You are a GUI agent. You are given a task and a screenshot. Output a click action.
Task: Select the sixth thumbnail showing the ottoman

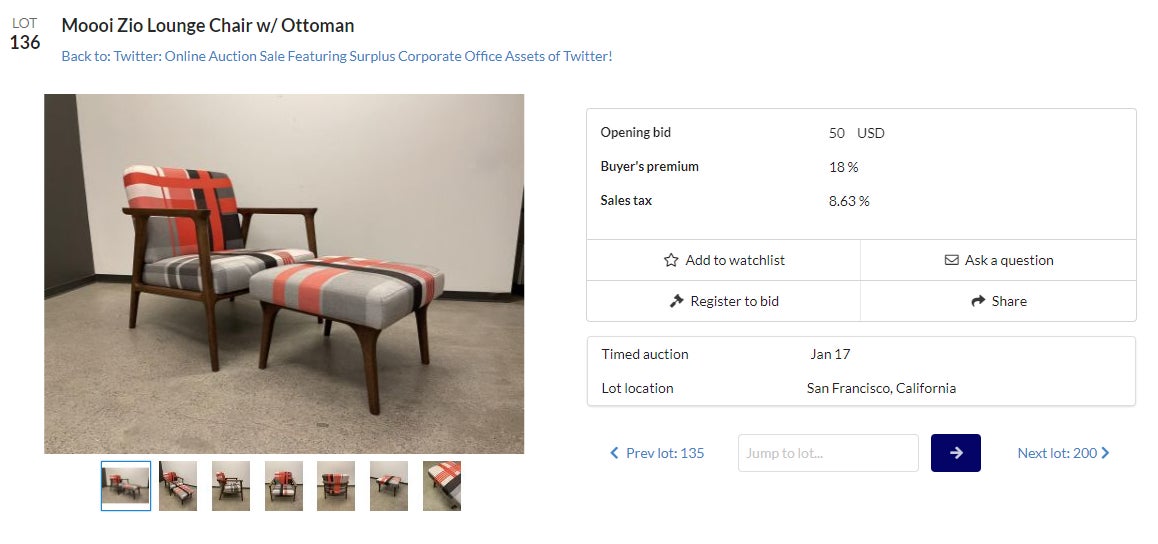389,486
